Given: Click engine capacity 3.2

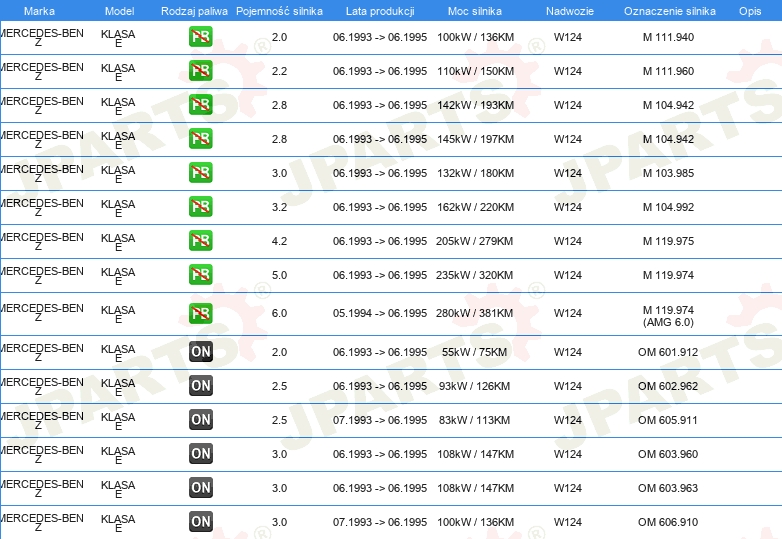Looking at the screenshot, I should click(279, 207).
